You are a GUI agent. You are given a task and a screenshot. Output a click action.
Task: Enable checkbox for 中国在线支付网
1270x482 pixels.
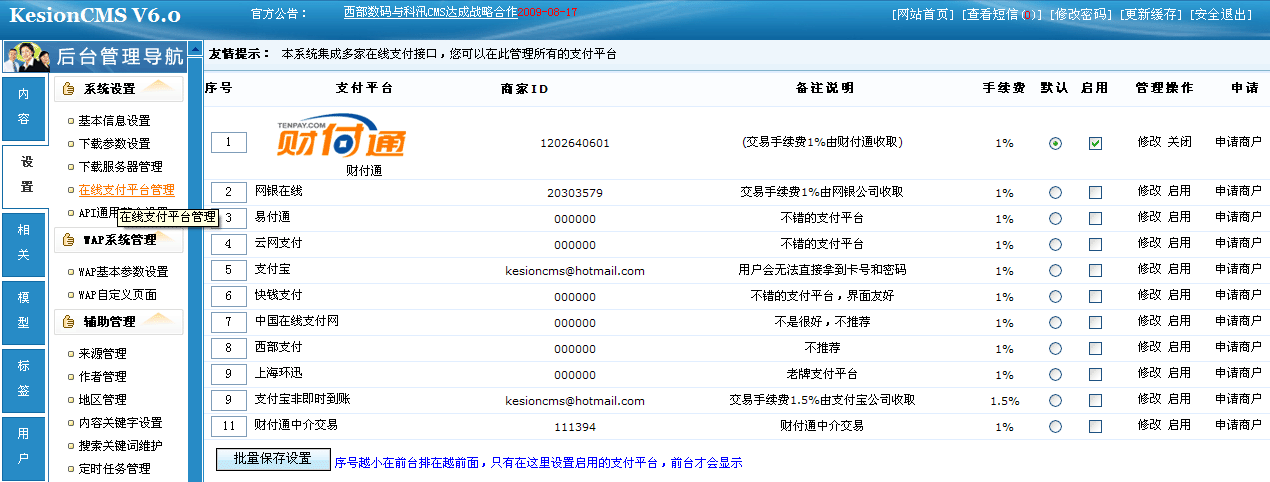pos(1096,322)
